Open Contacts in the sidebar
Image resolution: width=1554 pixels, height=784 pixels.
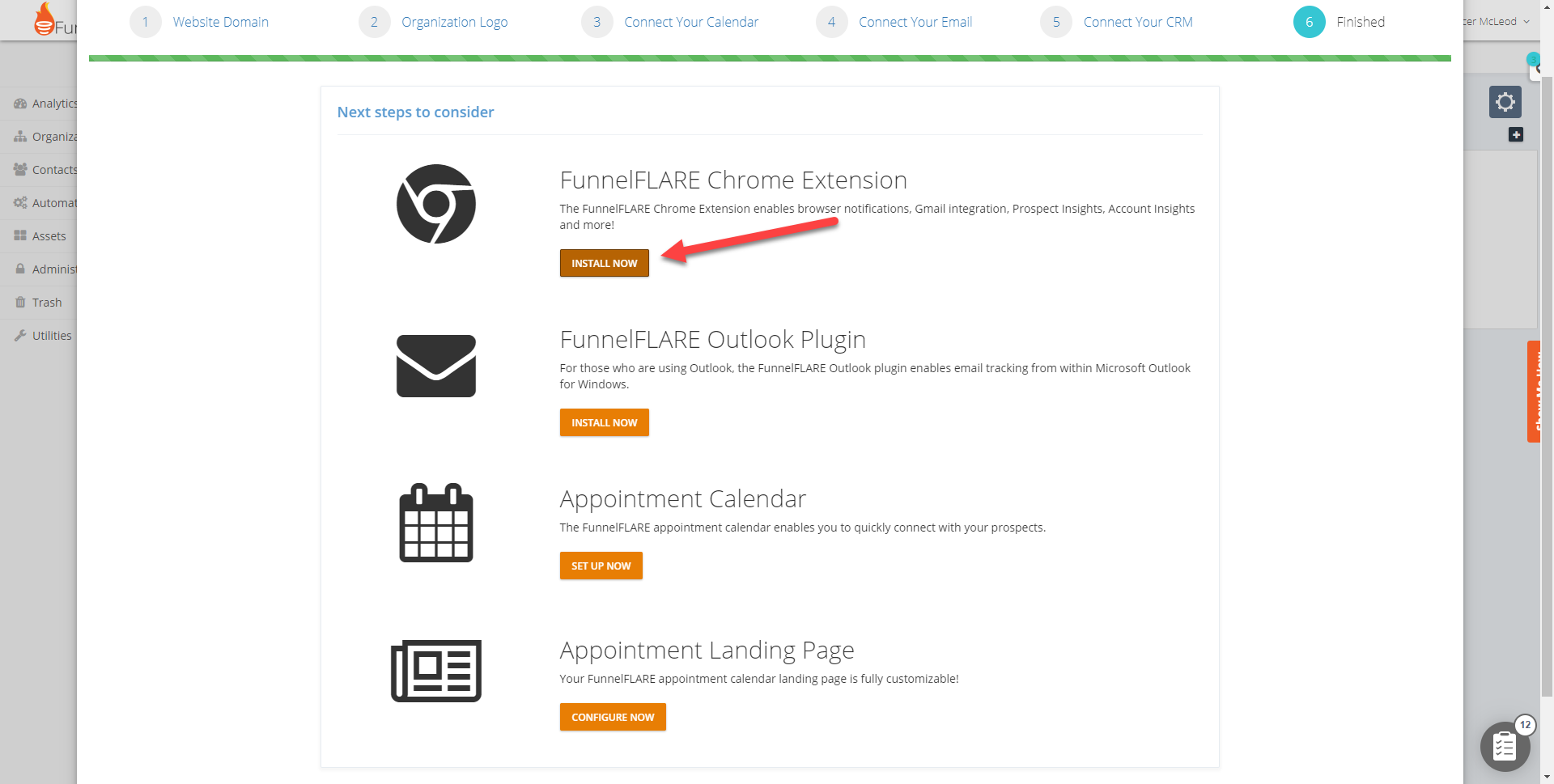pos(45,170)
